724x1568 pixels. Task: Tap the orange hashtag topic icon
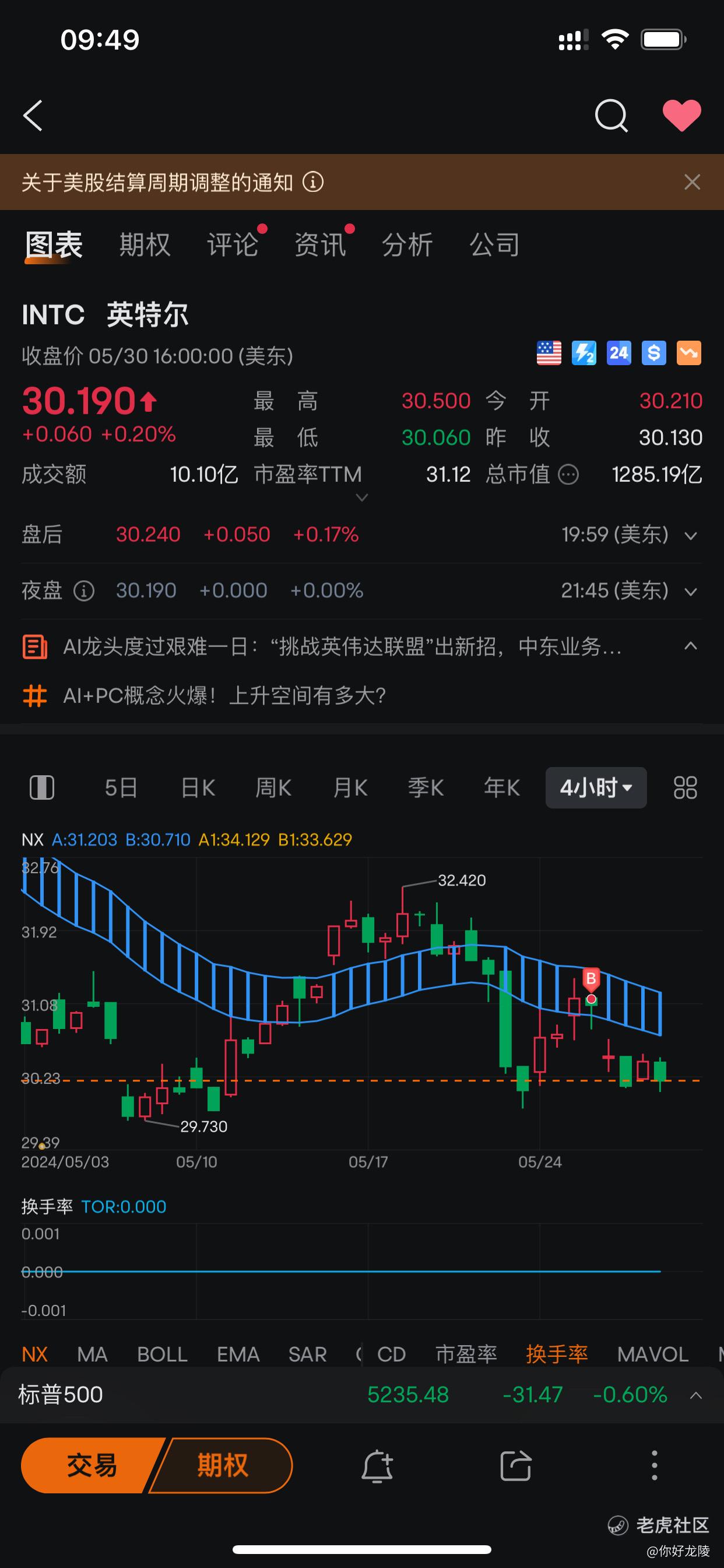[x=34, y=695]
